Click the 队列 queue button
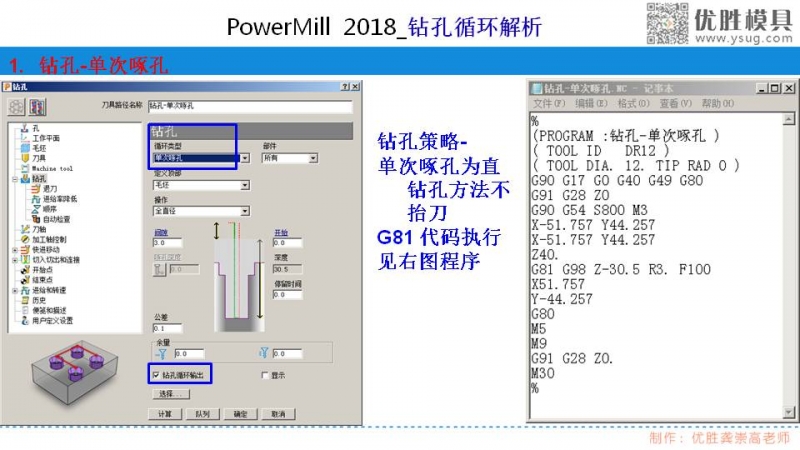 pos(203,414)
